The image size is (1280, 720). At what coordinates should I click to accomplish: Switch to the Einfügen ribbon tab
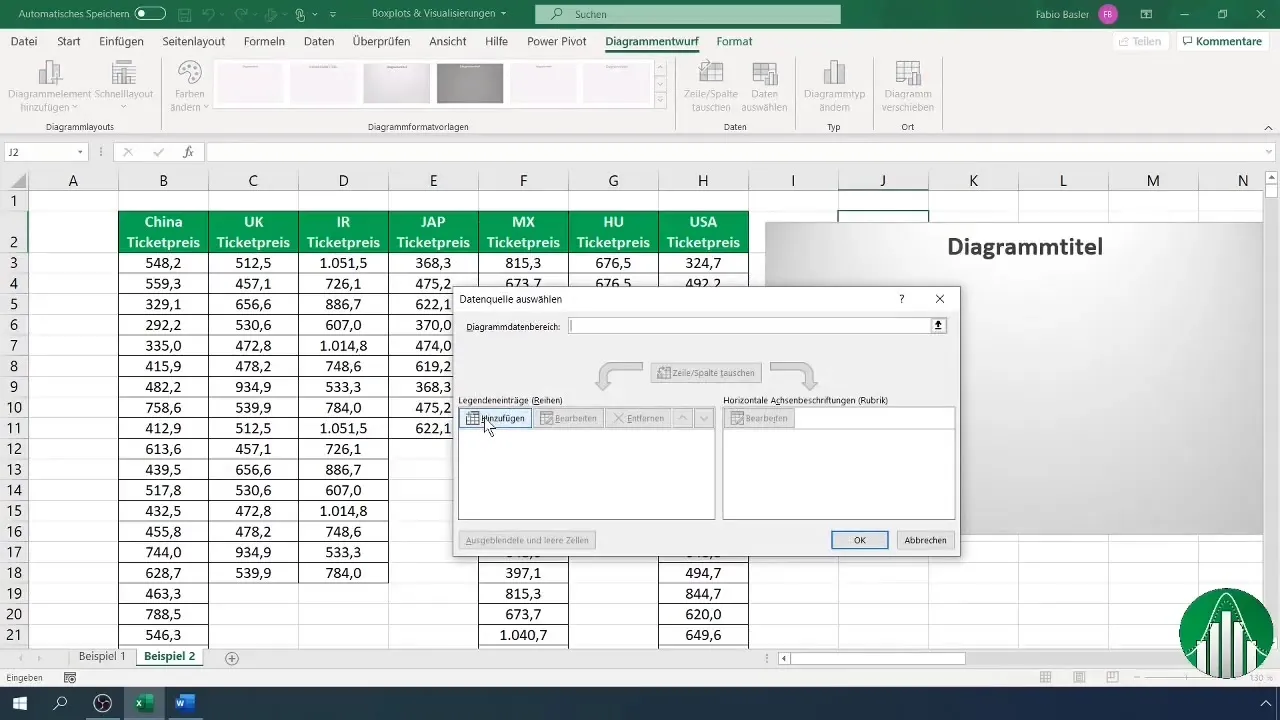click(x=122, y=41)
